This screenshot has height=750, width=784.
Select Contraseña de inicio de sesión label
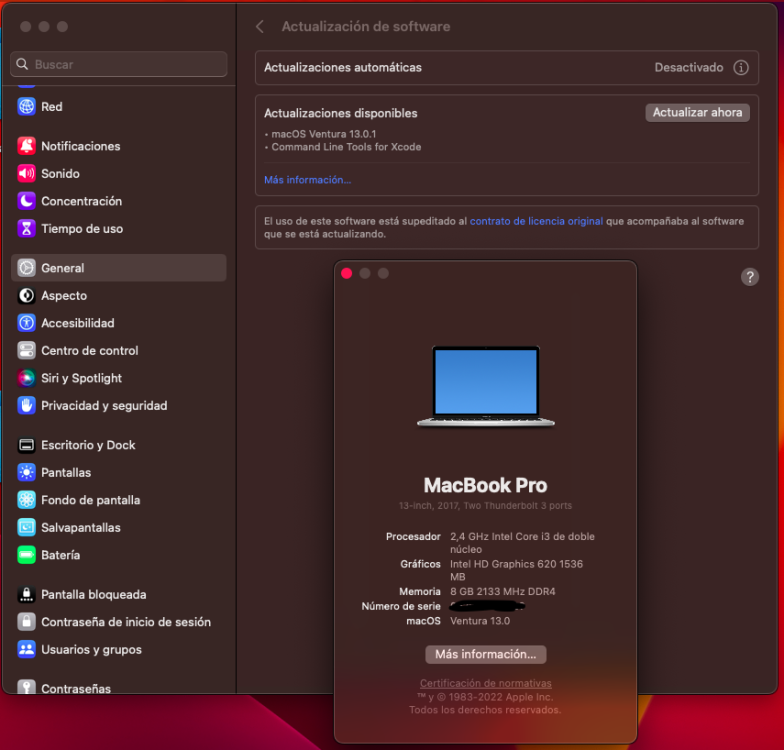[x=126, y=622]
